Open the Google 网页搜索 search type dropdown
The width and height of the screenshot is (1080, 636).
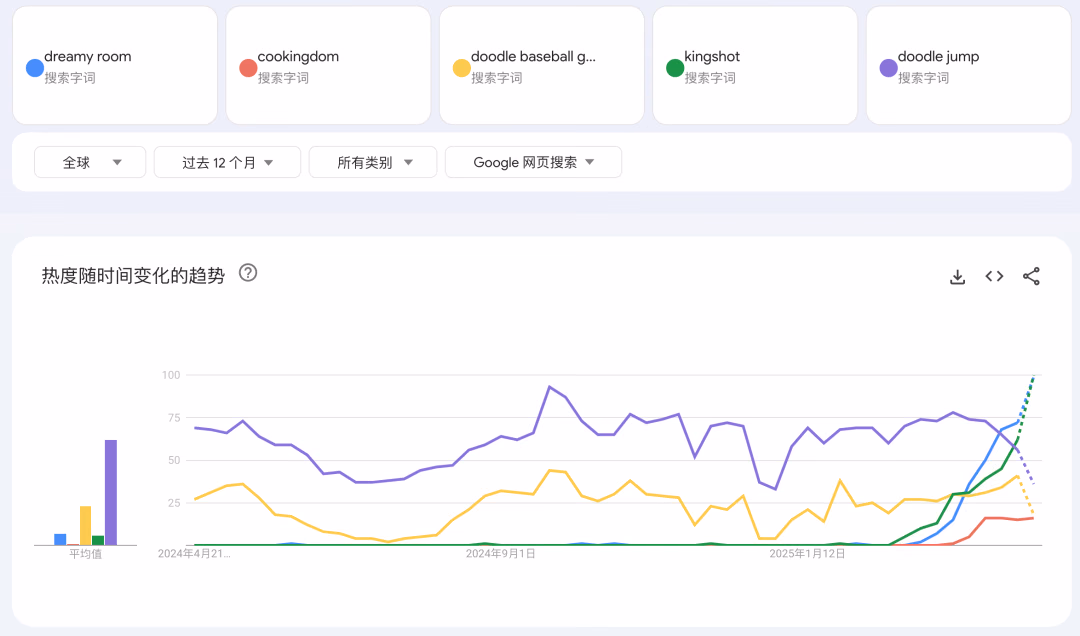[x=533, y=162]
